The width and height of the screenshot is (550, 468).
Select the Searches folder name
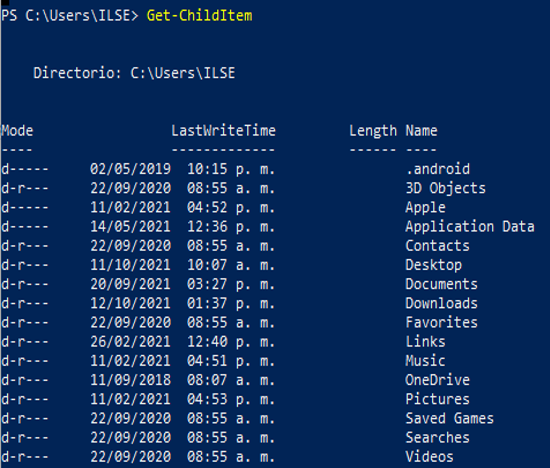(437, 437)
